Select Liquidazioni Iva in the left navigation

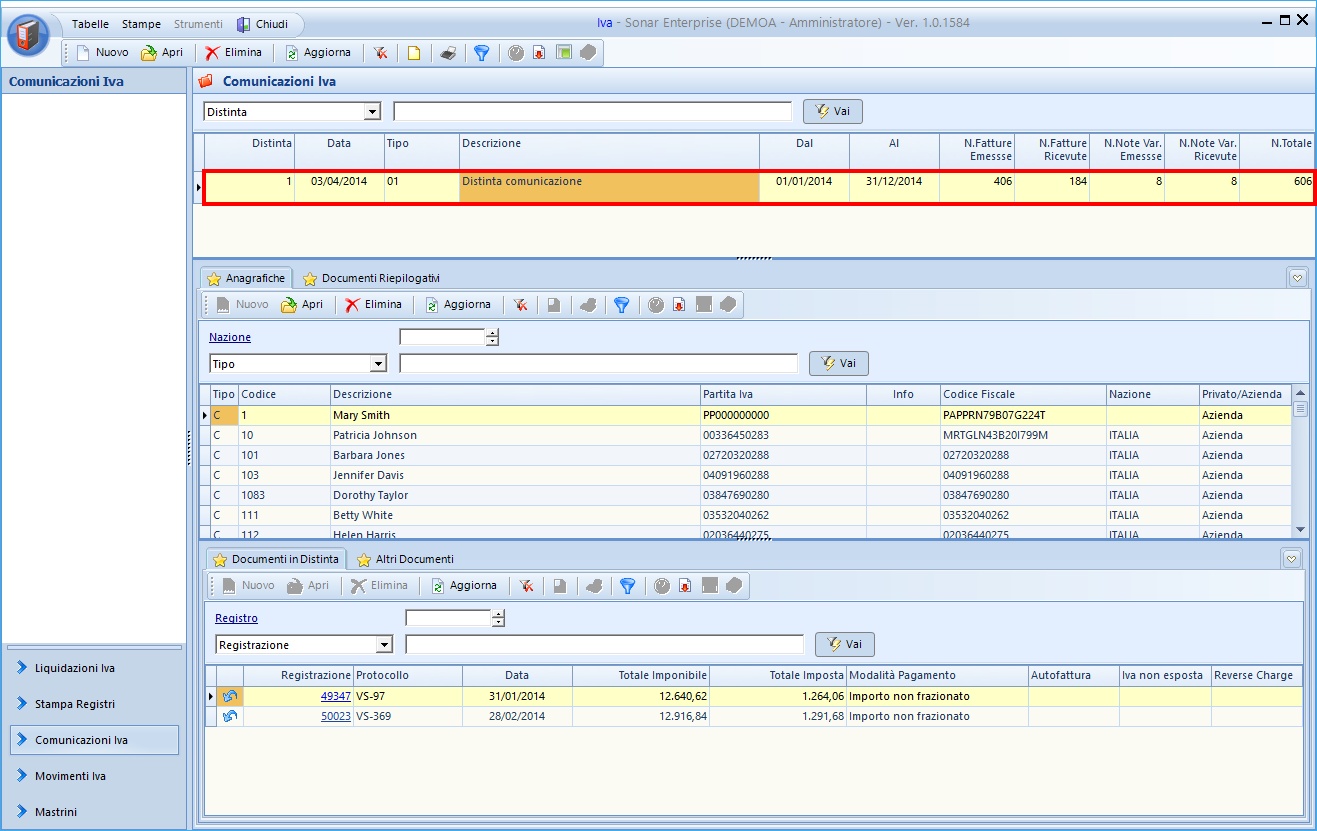[75, 668]
